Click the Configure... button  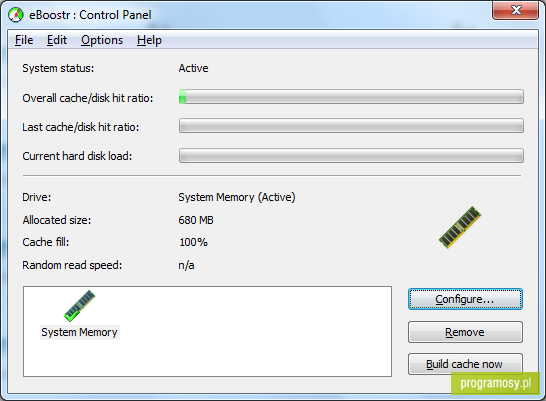465,299
